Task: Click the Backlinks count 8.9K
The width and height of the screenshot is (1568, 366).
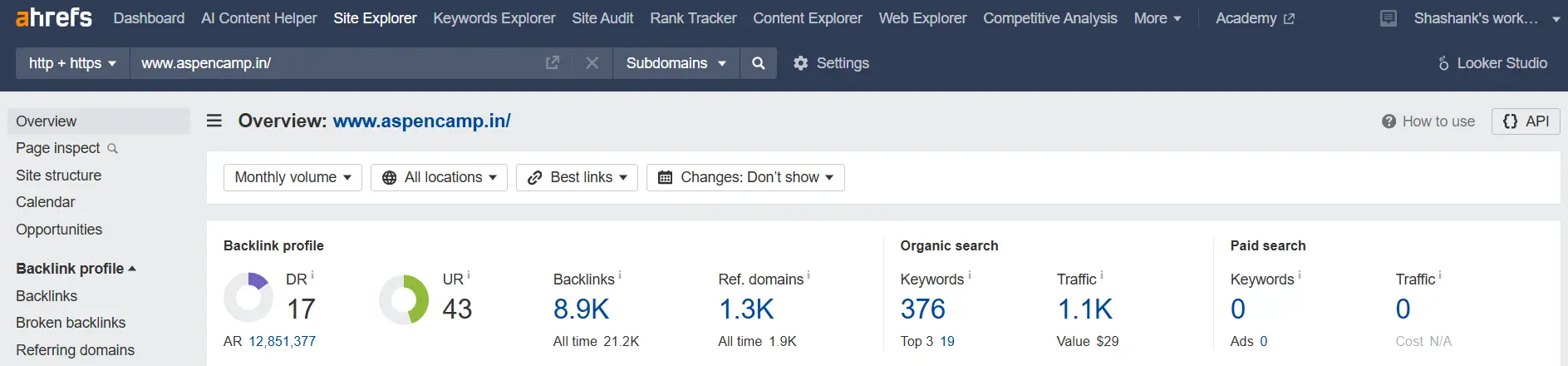Action: (581, 309)
